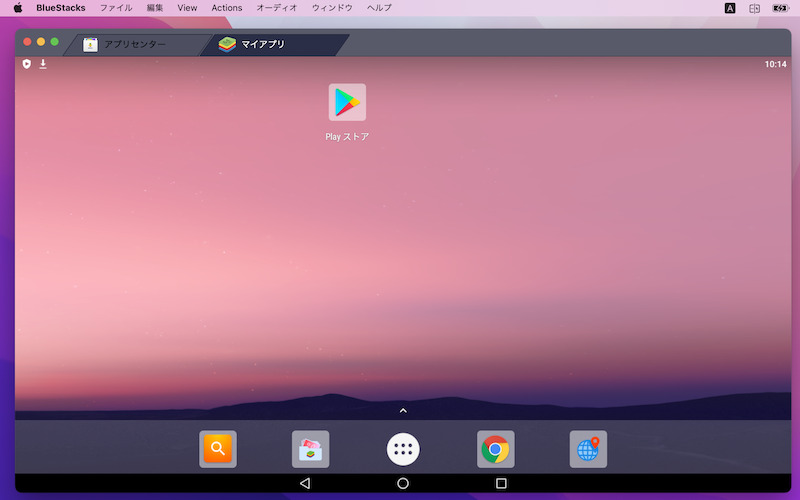Viewport: 800px width, 500px height.
Task: Expand the app drawer up chevron
Action: click(x=403, y=410)
